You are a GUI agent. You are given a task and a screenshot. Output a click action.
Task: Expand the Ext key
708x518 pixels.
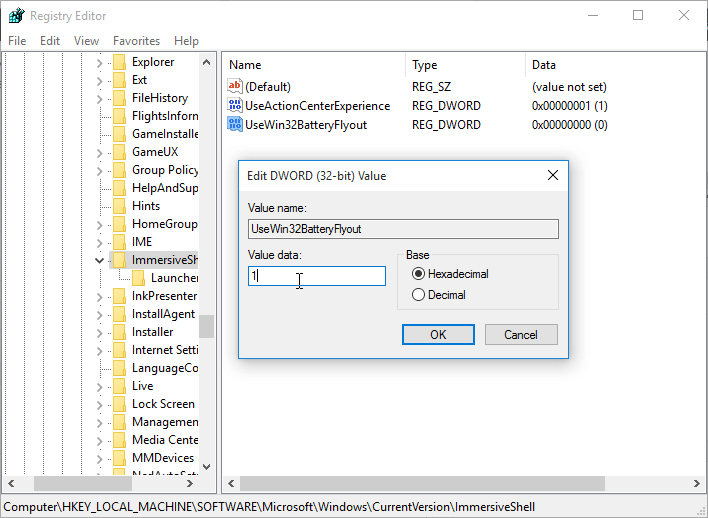(x=100, y=81)
